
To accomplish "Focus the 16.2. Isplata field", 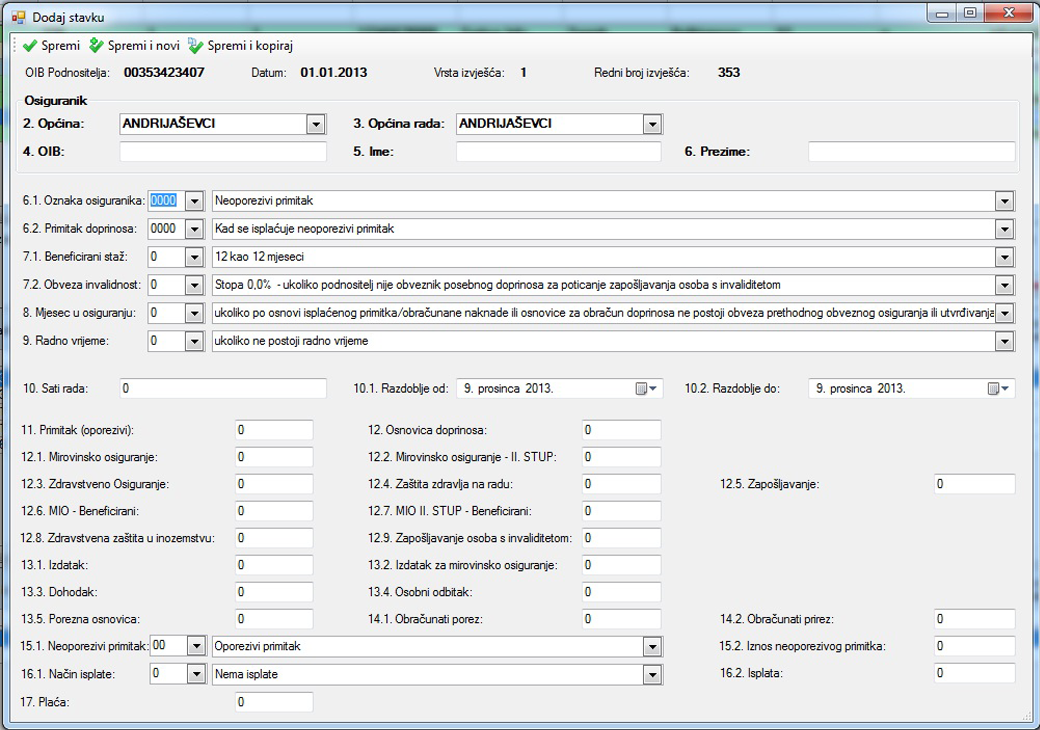I will [x=974, y=673].
